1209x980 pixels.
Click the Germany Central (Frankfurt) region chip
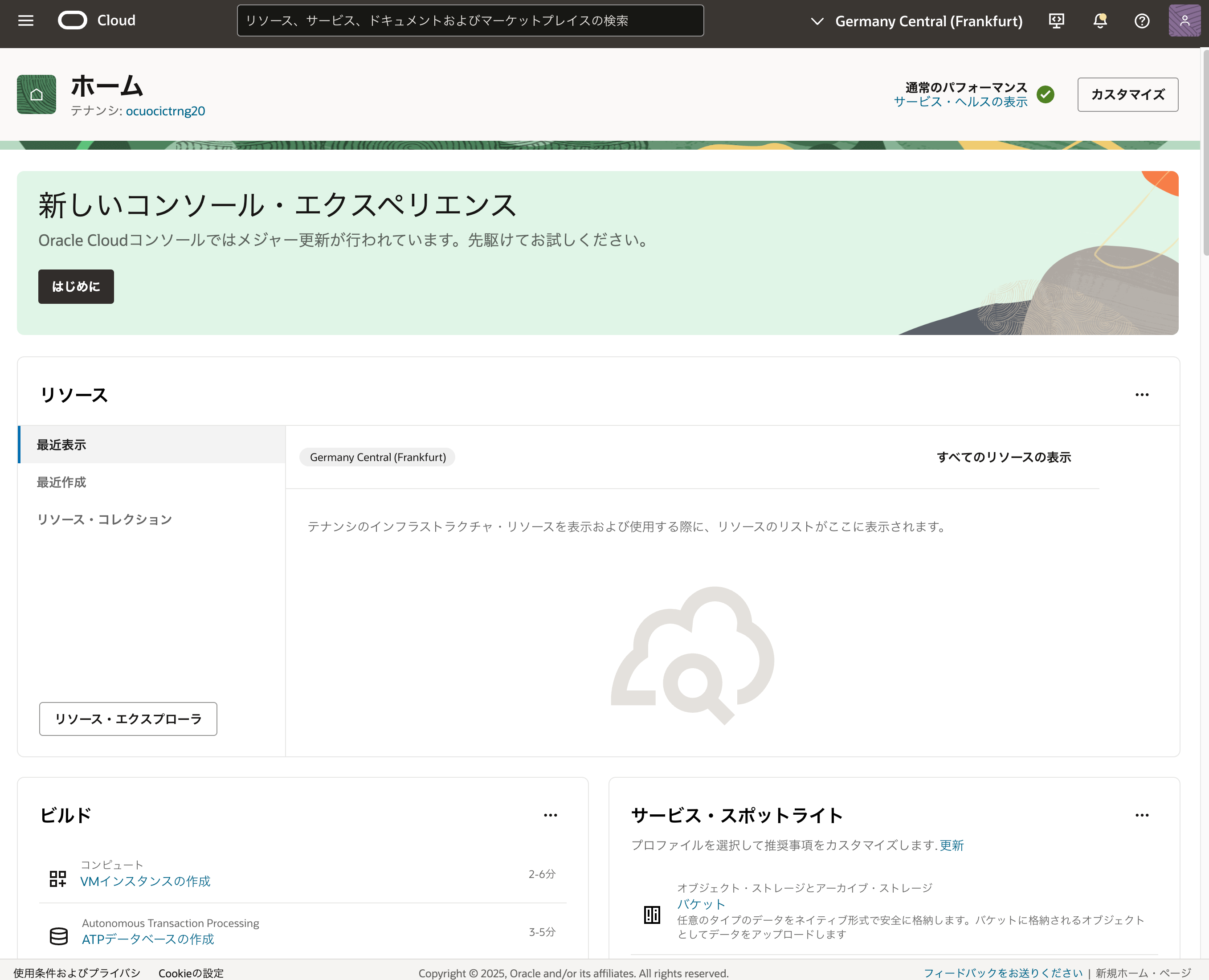[x=378, y=457]
